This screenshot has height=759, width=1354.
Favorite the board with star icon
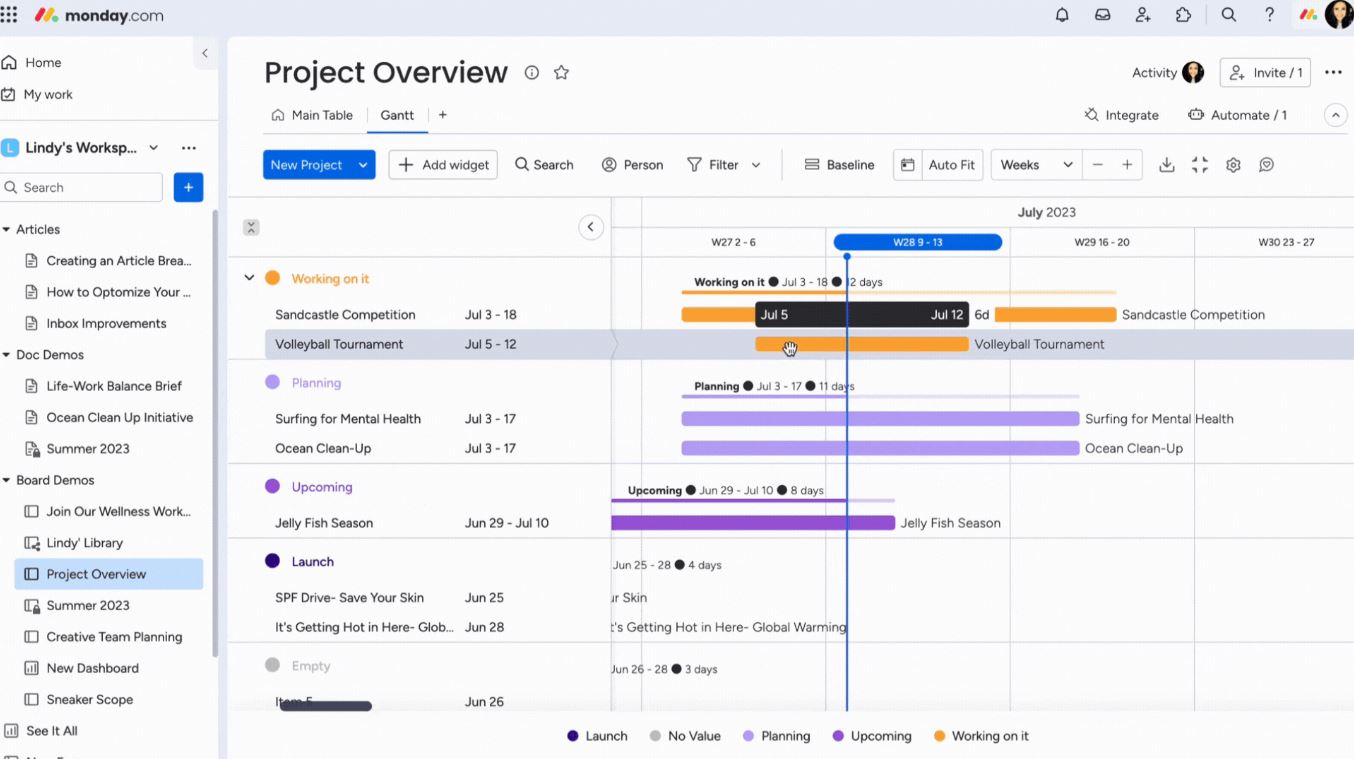point(561,73)
